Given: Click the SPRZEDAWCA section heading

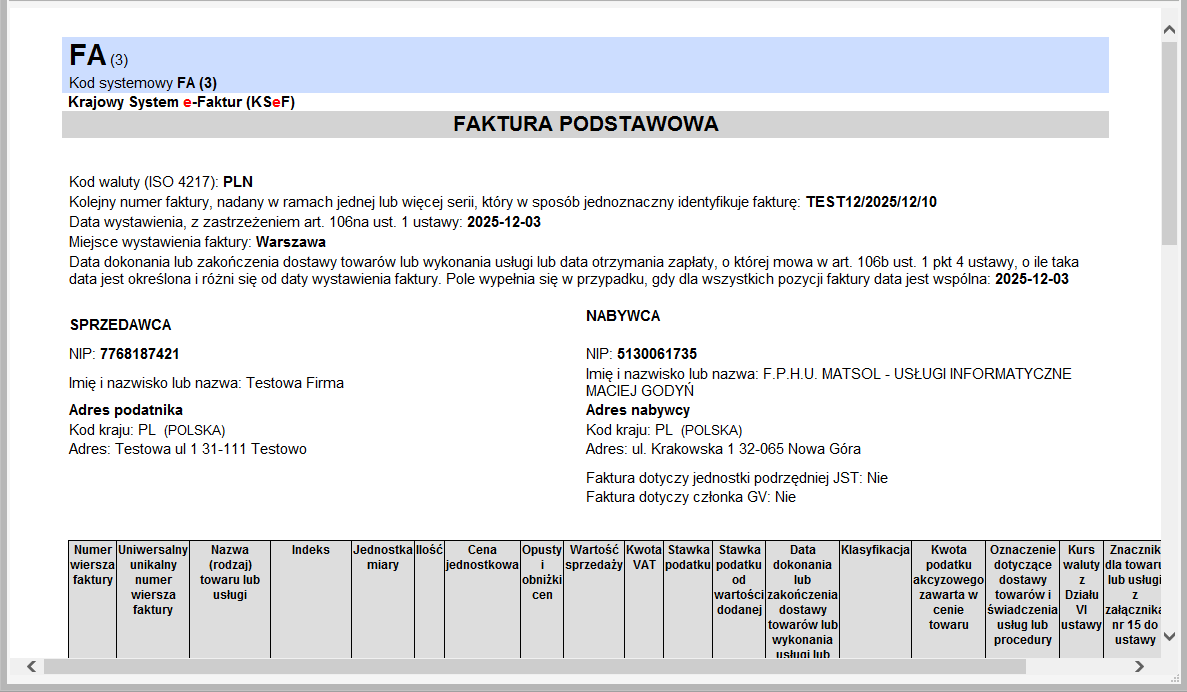Looking at the screenshot, I should coord(120,325).
